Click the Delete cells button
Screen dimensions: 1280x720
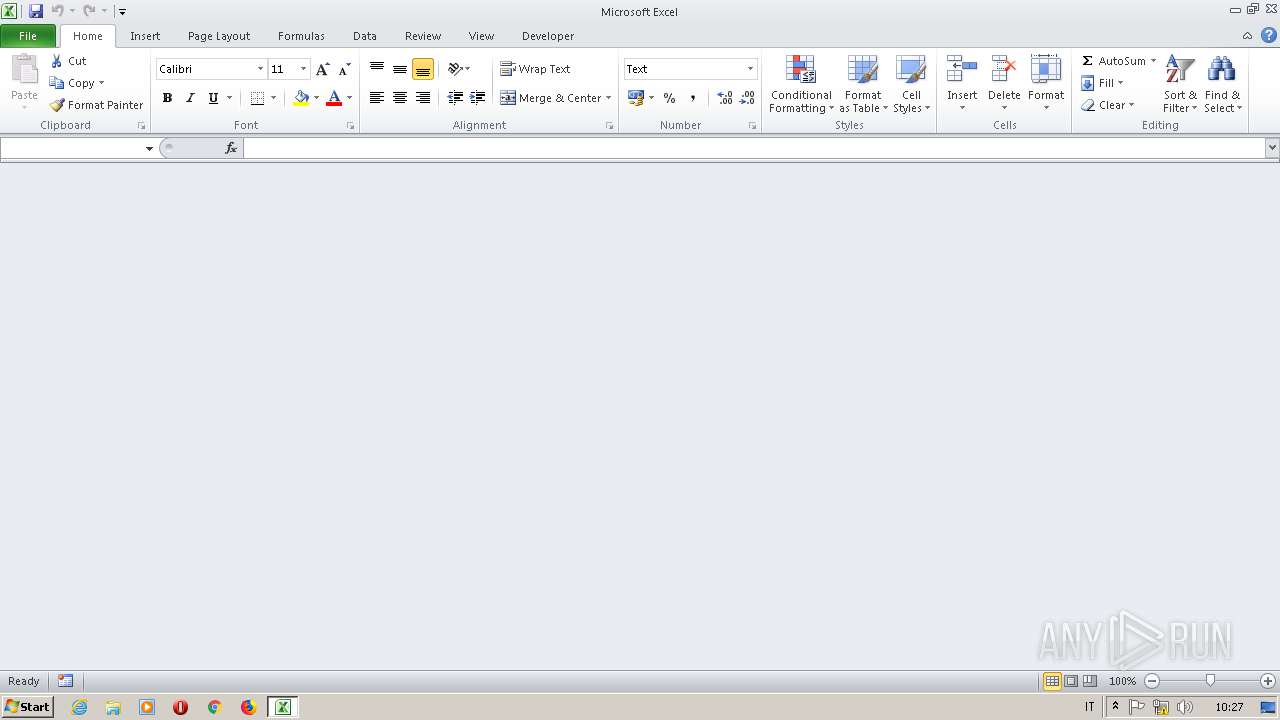[1004, 85]
